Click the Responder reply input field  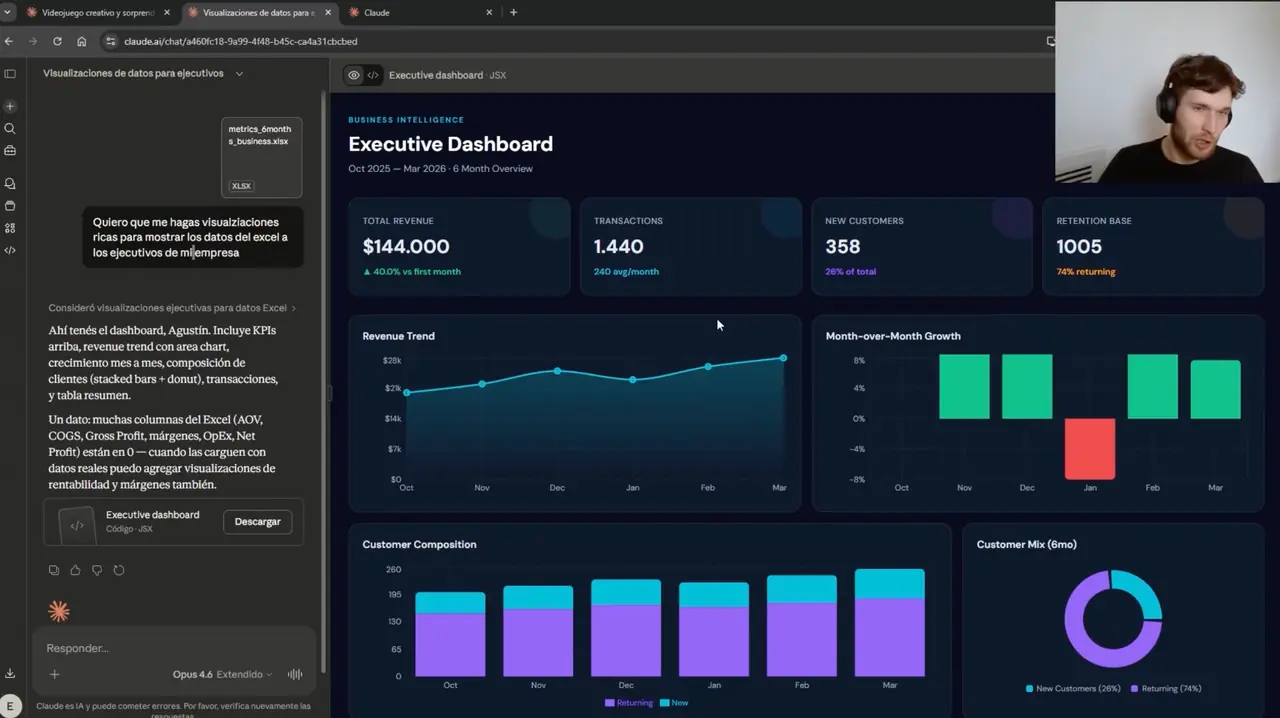(175, 648)
